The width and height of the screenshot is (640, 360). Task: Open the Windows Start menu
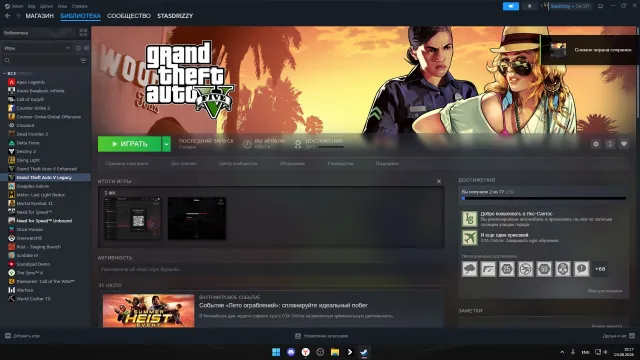[276, 352]
